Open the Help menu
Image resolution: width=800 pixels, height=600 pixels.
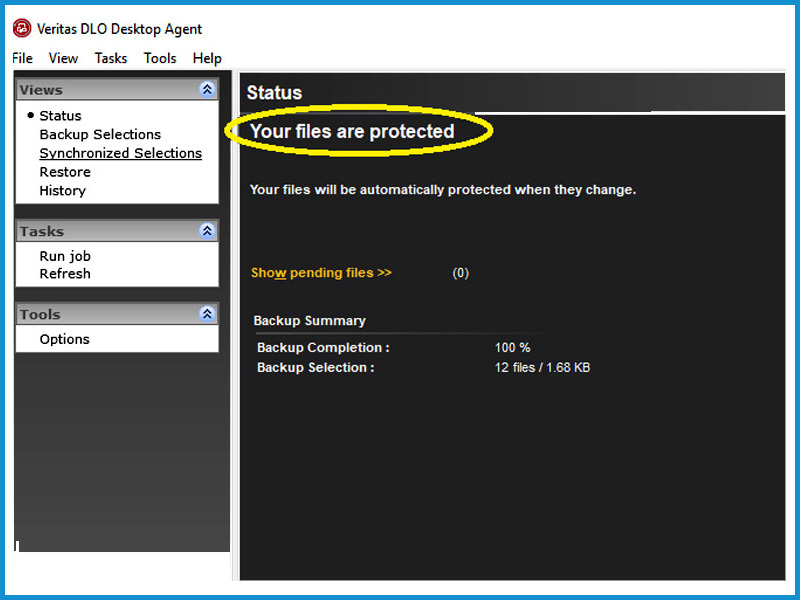click(x=207, y=58)
